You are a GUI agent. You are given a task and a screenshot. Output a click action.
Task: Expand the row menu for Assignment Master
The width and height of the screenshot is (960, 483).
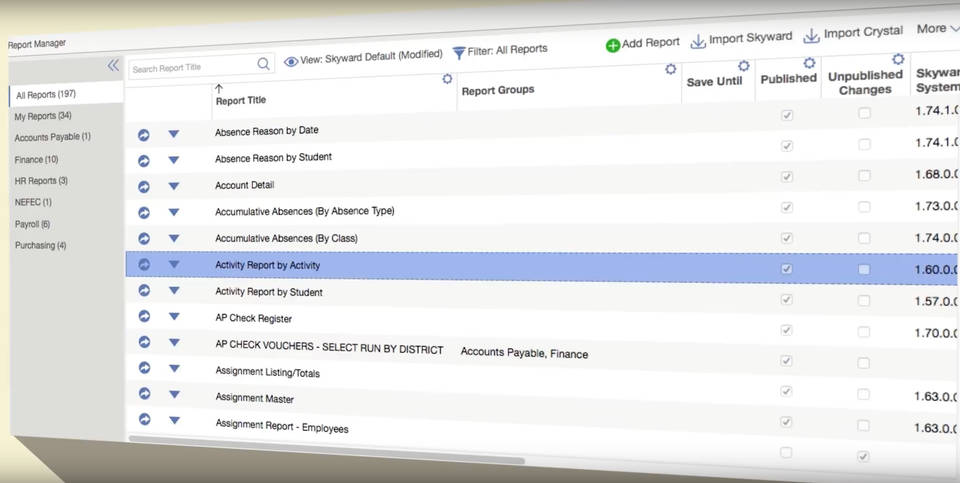174,395
